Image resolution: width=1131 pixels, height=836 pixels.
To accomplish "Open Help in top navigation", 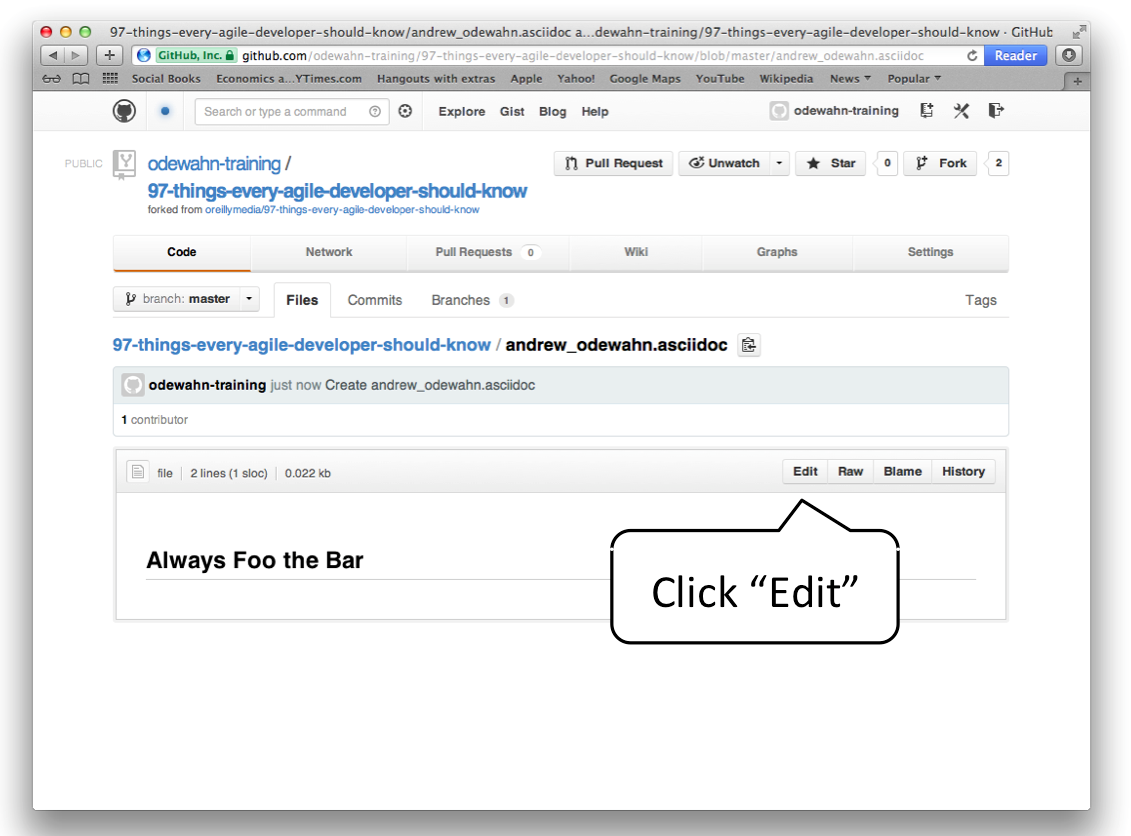I will tap(595, 112).
